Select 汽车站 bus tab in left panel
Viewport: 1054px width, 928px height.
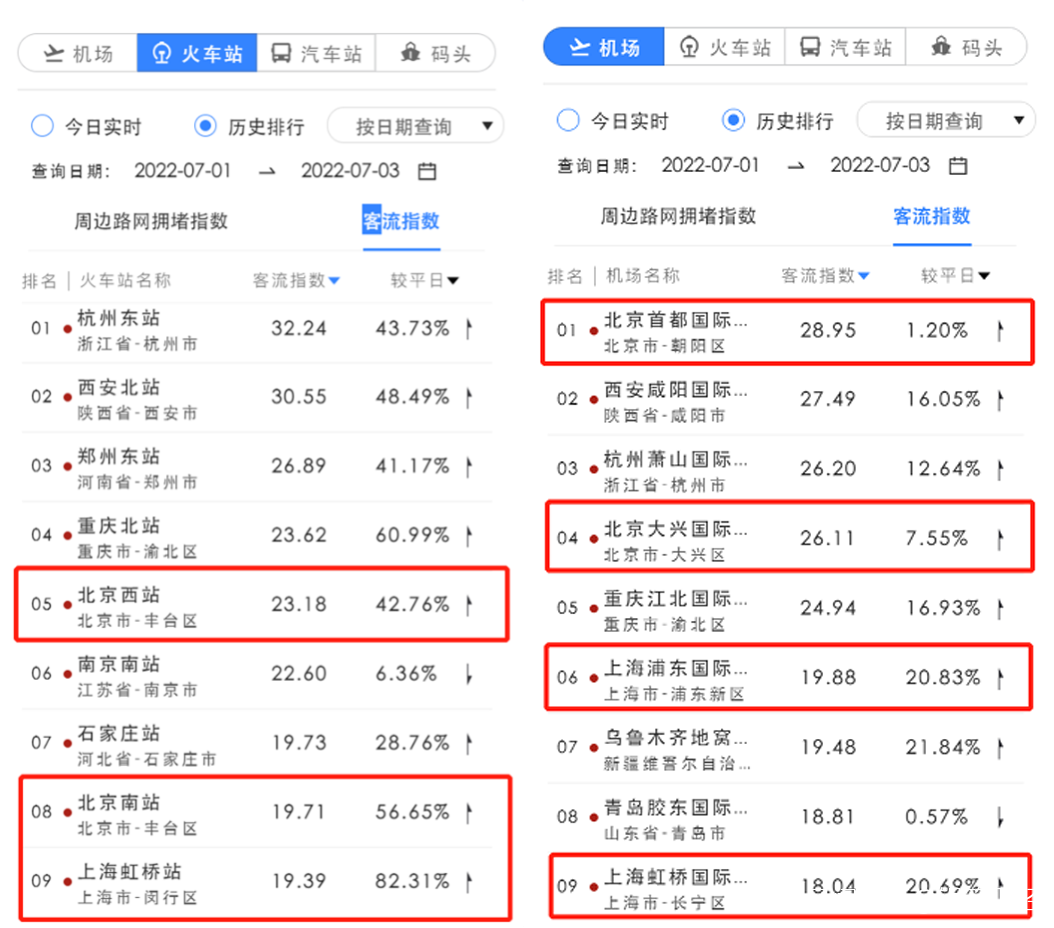(316, 53)
